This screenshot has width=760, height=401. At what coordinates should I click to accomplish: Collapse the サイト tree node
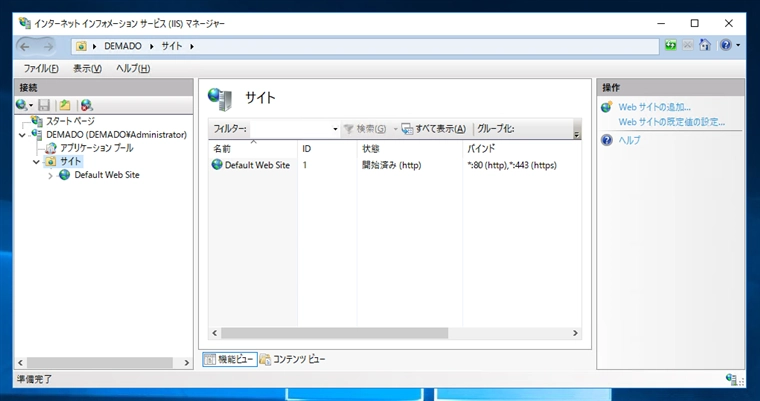click(x=36, y=161)
